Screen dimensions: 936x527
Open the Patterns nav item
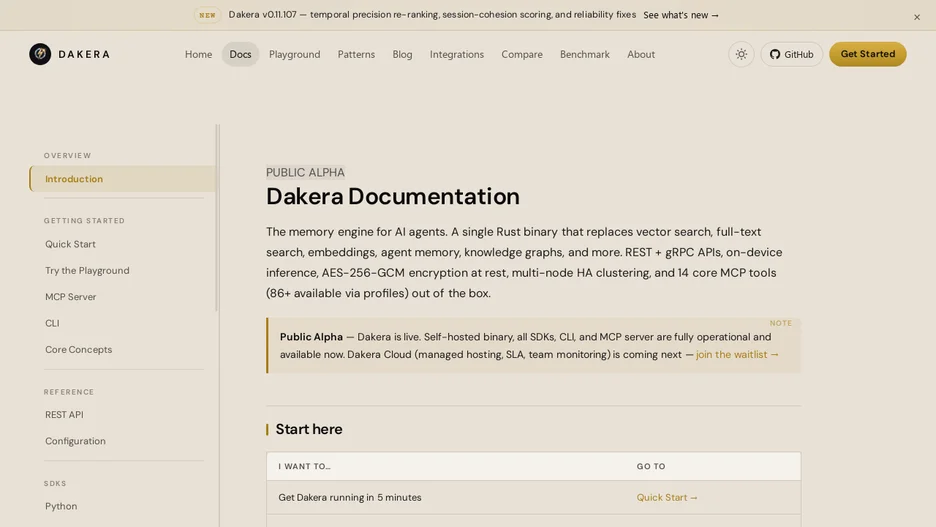click(356, 54)
